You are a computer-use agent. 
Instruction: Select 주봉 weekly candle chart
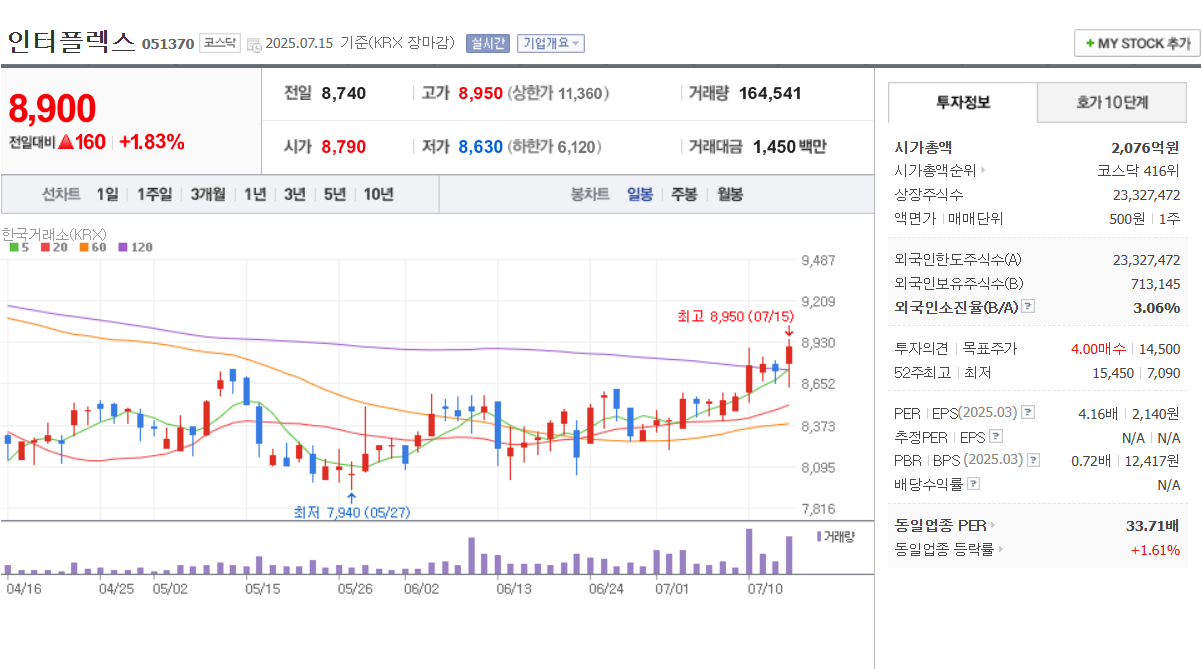(x=685, y=194)
